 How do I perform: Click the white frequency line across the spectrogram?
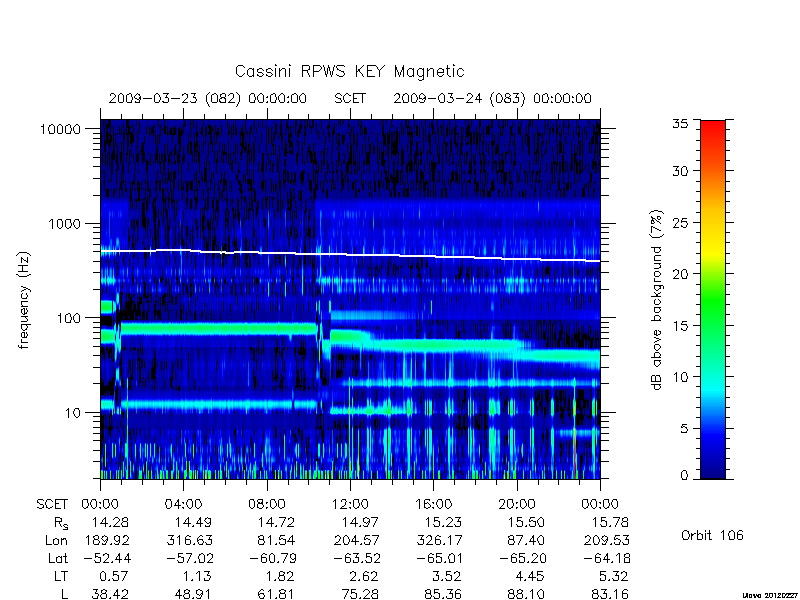click(350, 255)
